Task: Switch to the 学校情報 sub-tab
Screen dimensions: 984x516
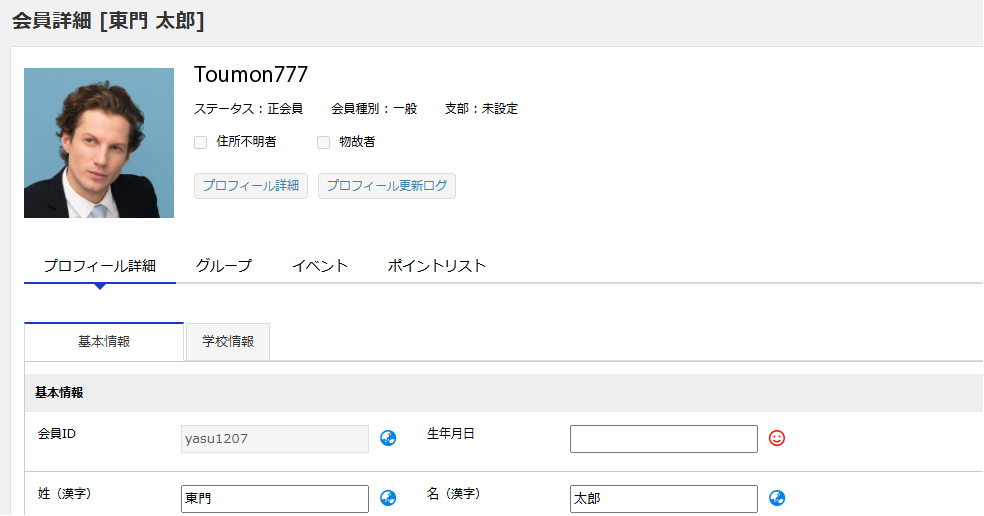Action: (x=228, y=341)
